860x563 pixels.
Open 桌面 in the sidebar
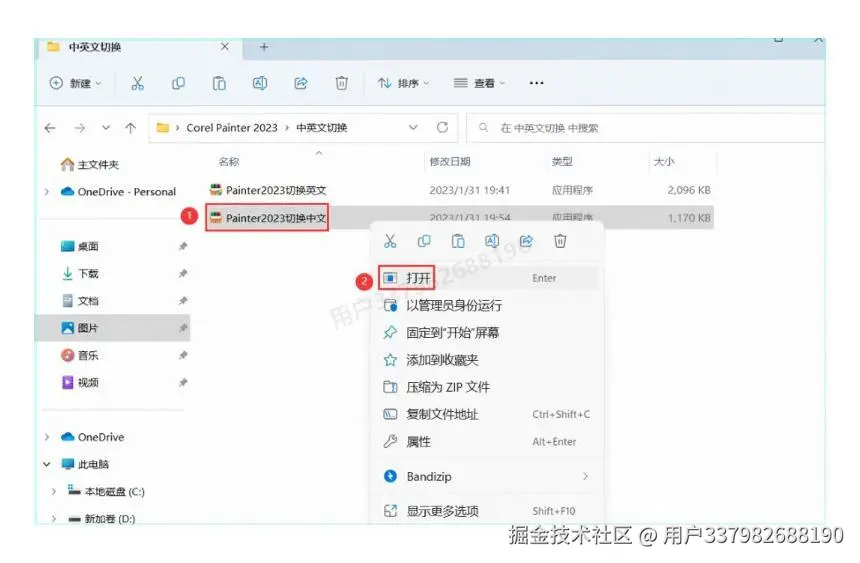(80, 246)
